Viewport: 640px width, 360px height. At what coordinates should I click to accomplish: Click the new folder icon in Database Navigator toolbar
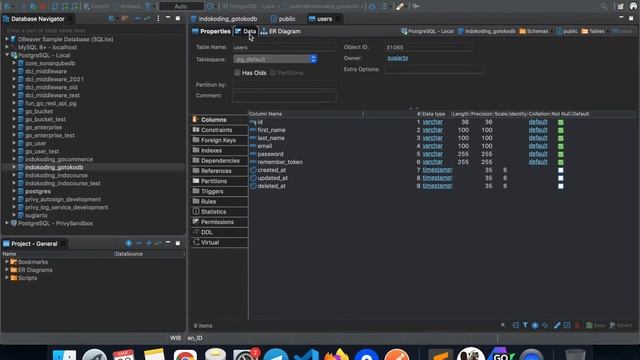[125, 19]
